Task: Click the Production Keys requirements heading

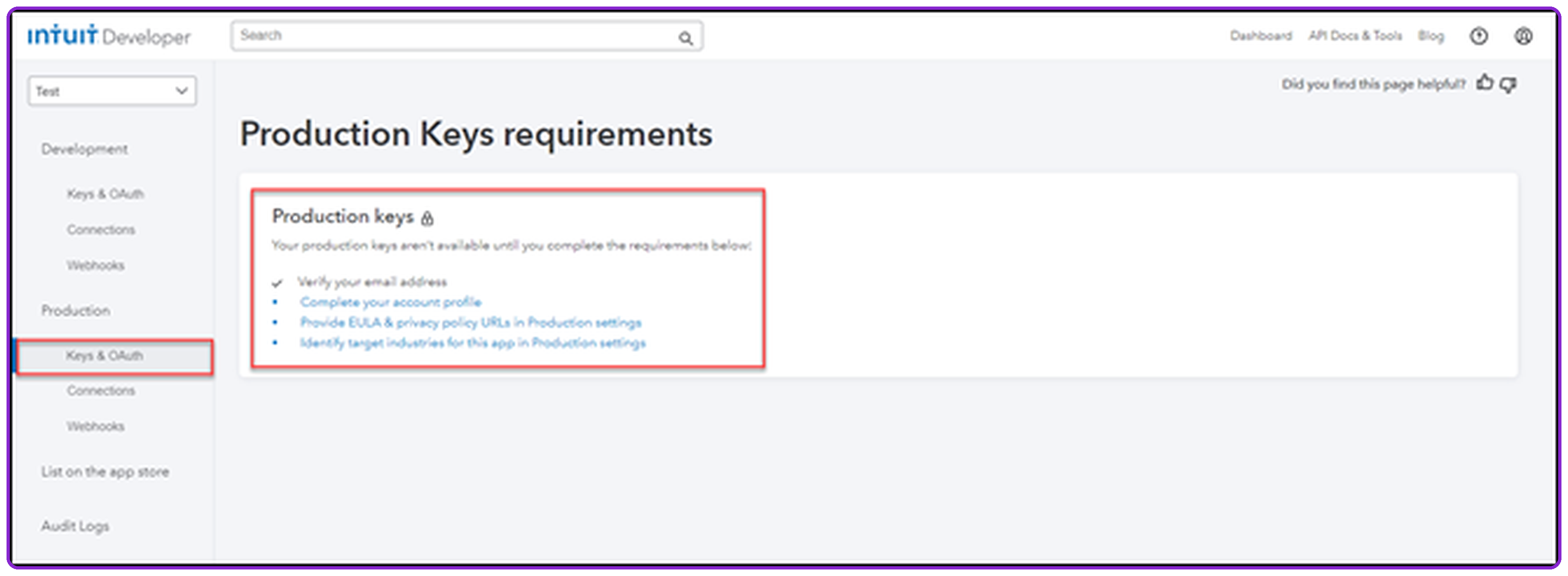Action: (476, 134)
